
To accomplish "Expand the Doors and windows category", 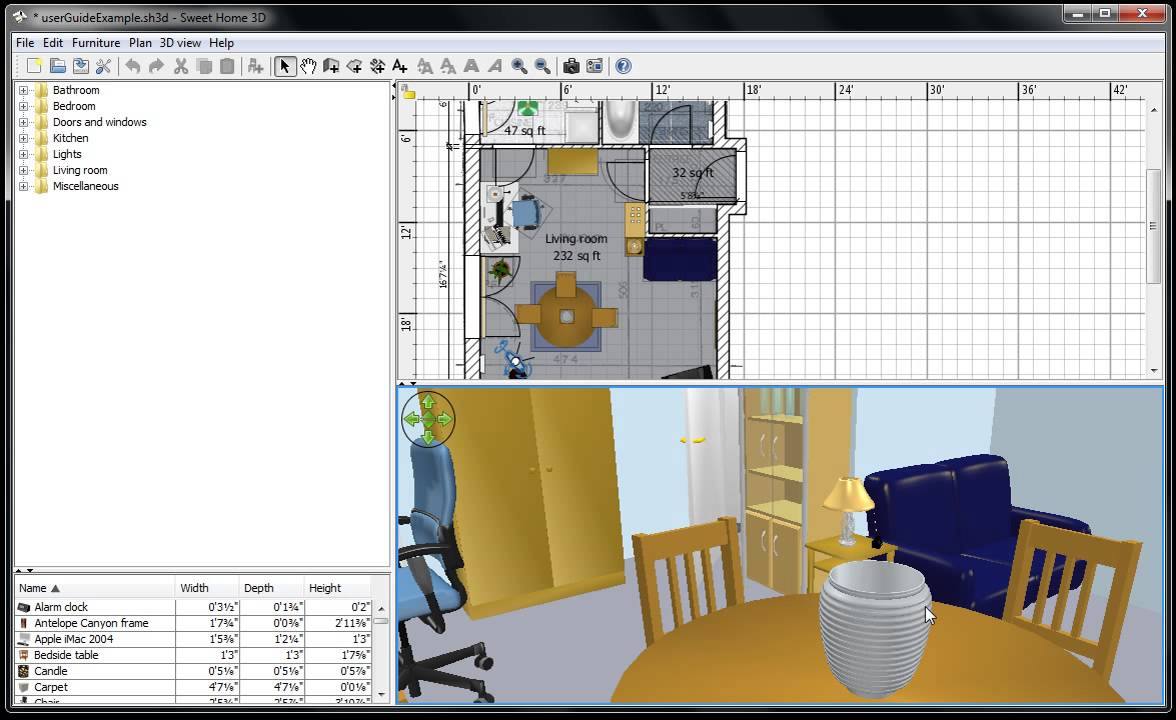I will tap(23, 122).
